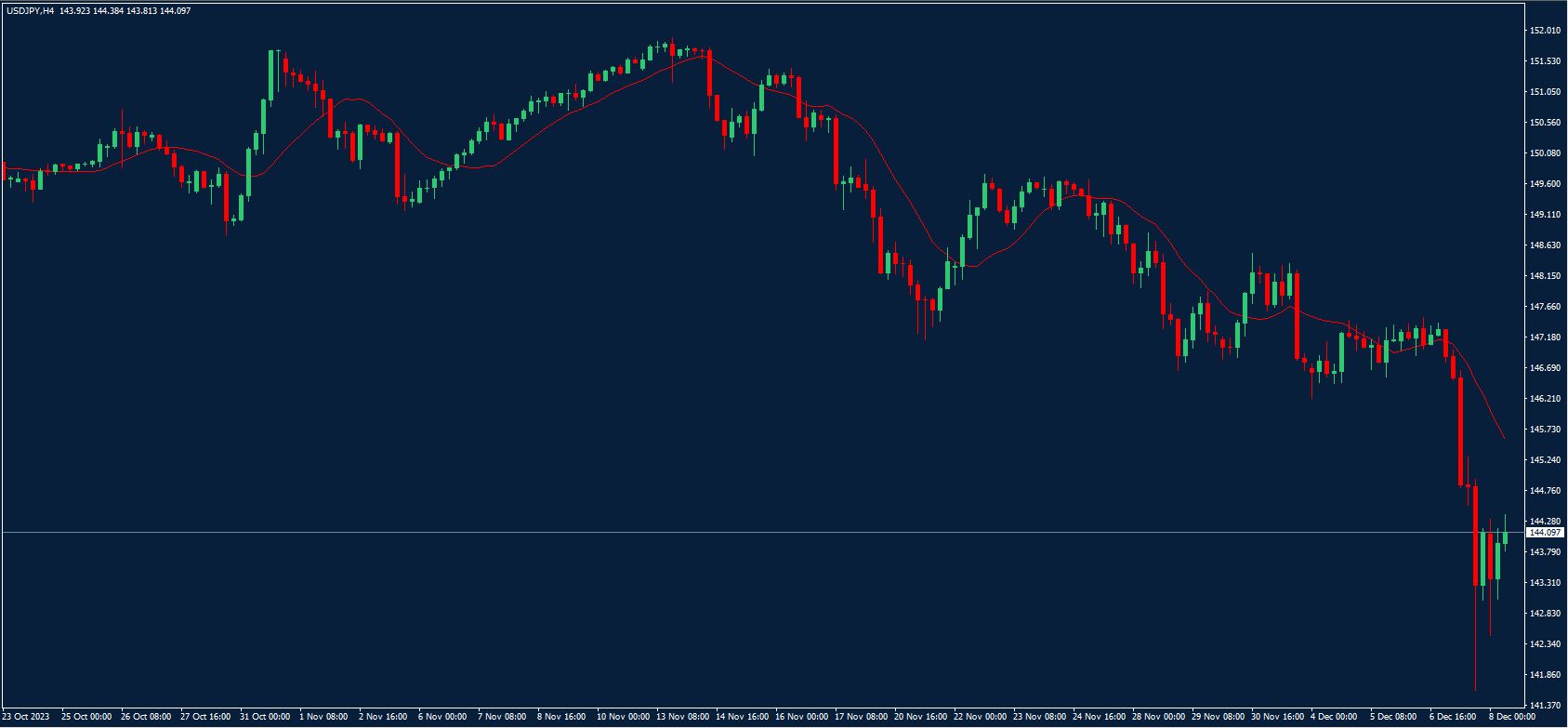Click the 144.280 price scale value
1568x728 pixels.
click(1546, 522)
